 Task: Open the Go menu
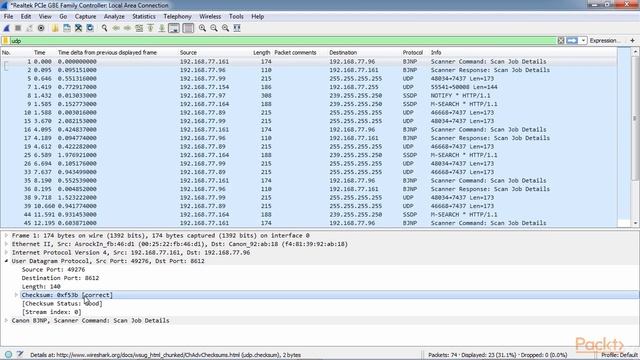(x=63, y=16)
